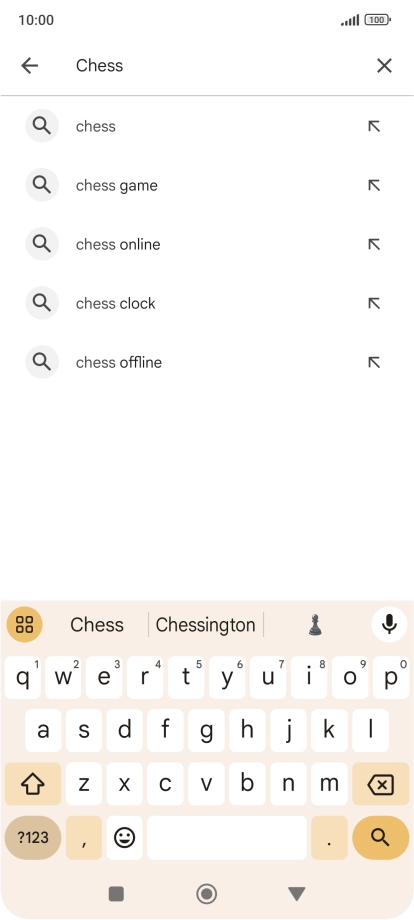414x920 pixels.
Task: Tap the backspace delete key
Action: click(381, 784)
